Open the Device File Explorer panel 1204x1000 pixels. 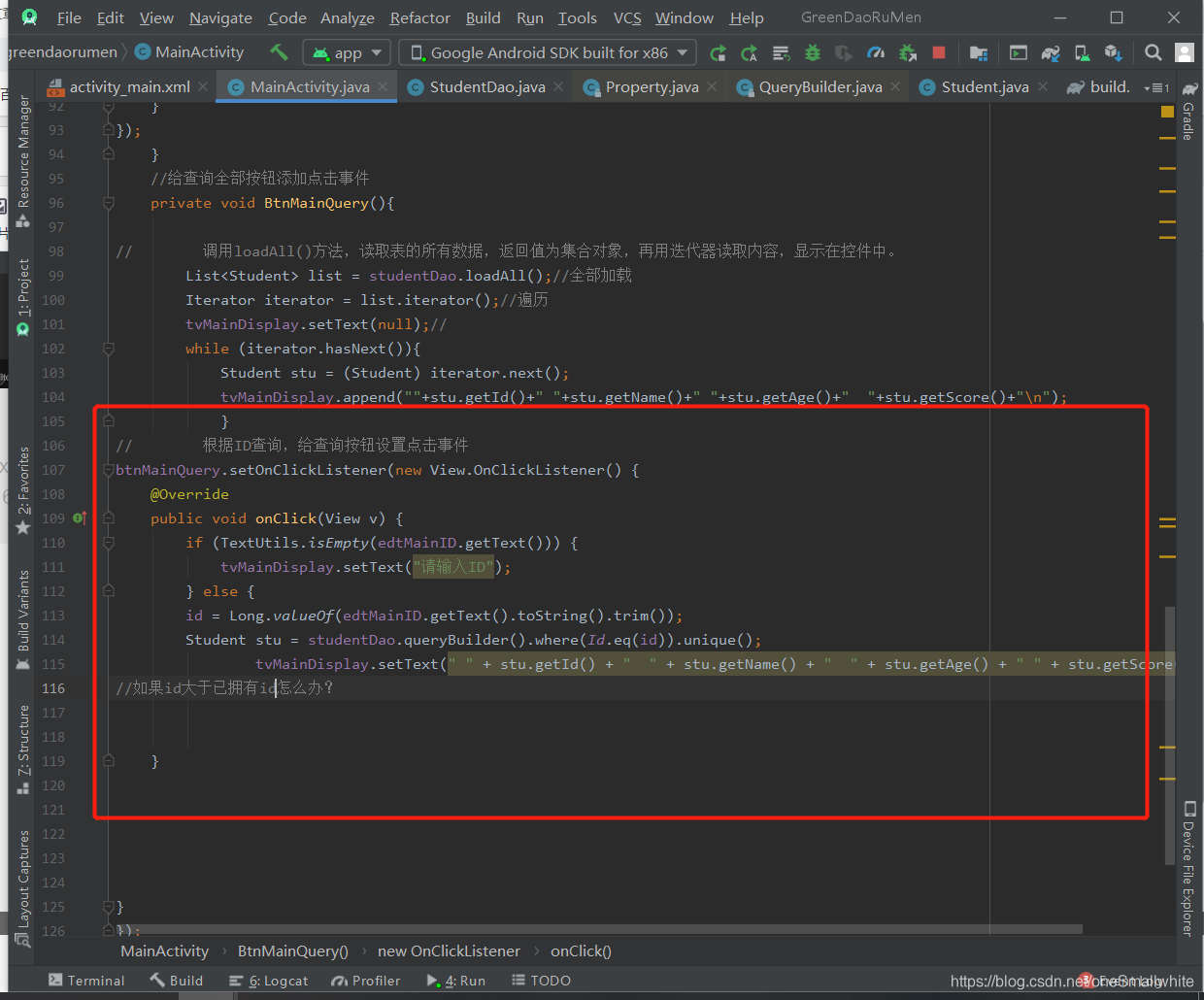pyautogui.click(x=1188, y=868)
